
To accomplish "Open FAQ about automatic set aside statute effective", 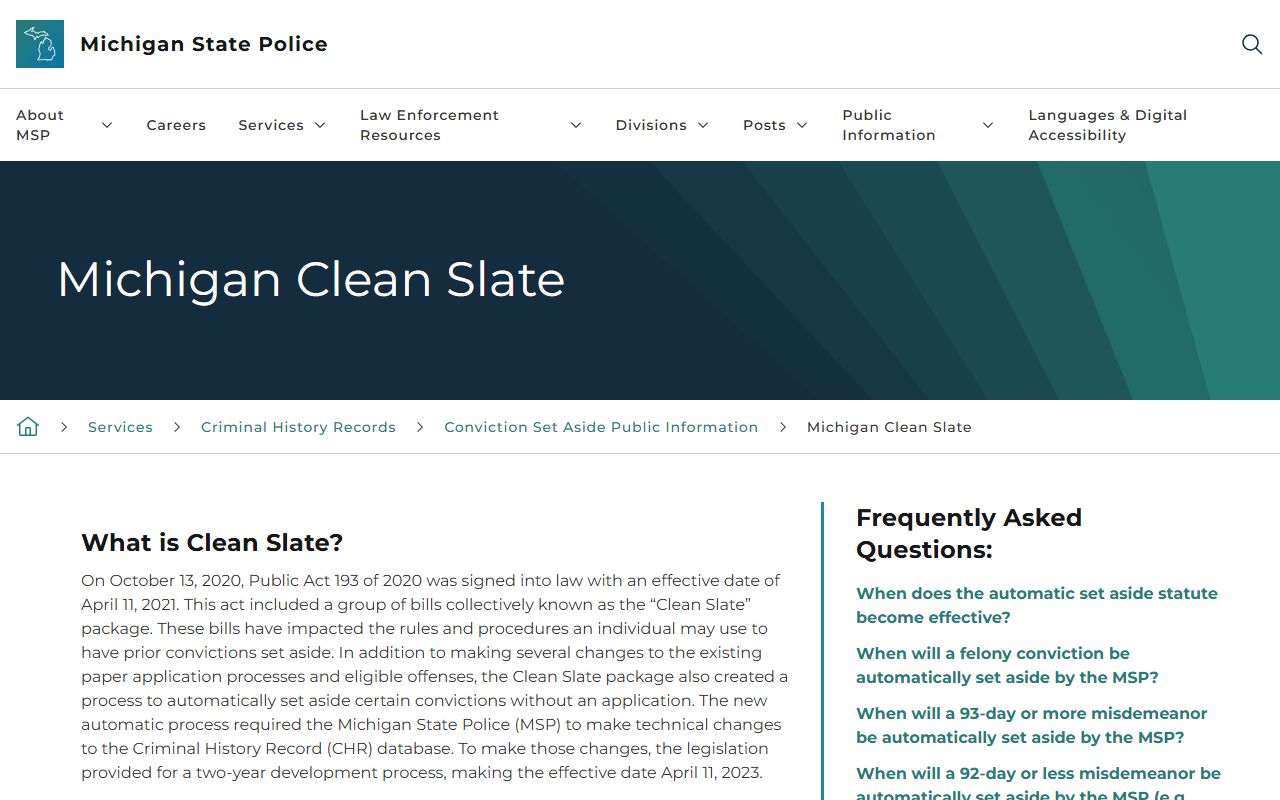I will (1037, 605).
